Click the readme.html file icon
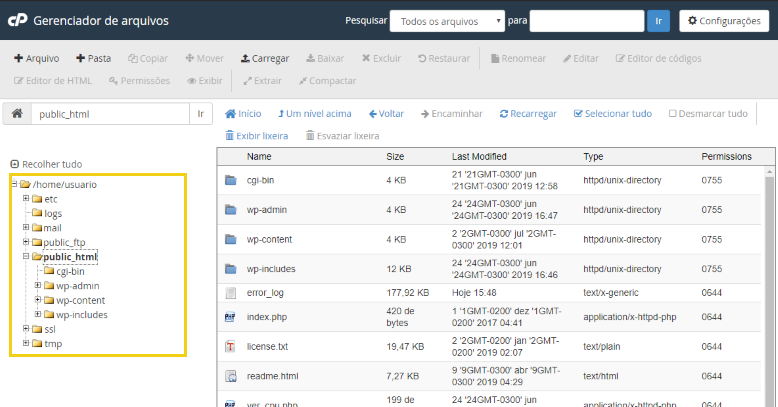This screenshot has height=407, width=778. pyautogui.click(x=230, y=376)
